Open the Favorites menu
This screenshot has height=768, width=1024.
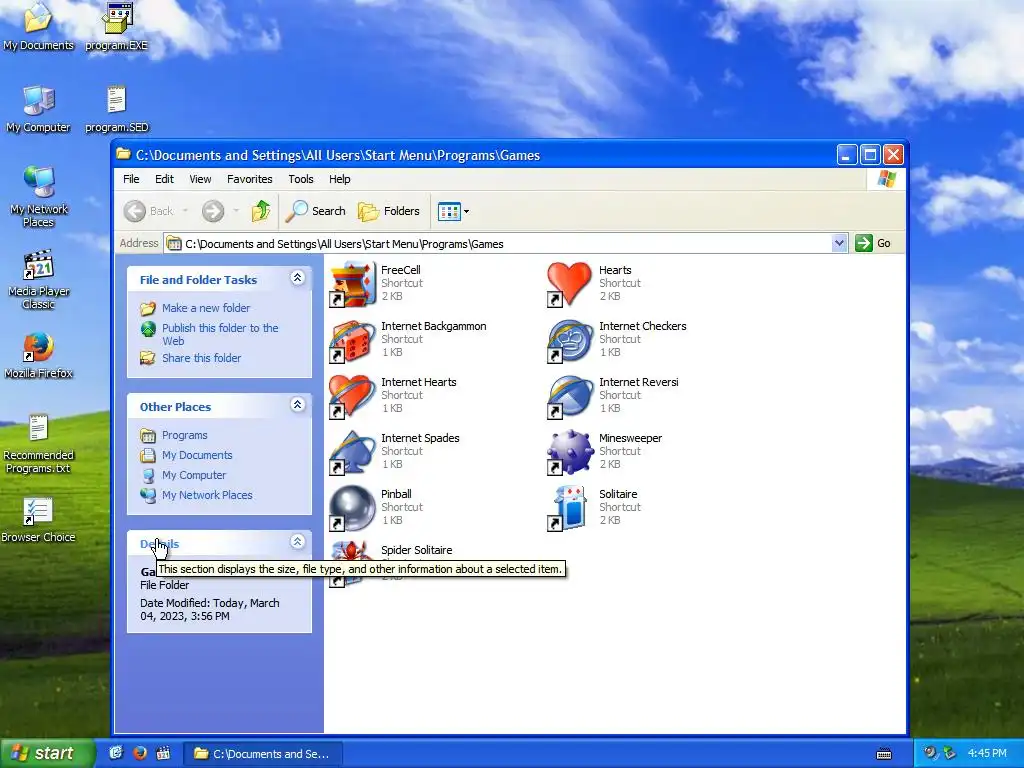pos(249,179)
